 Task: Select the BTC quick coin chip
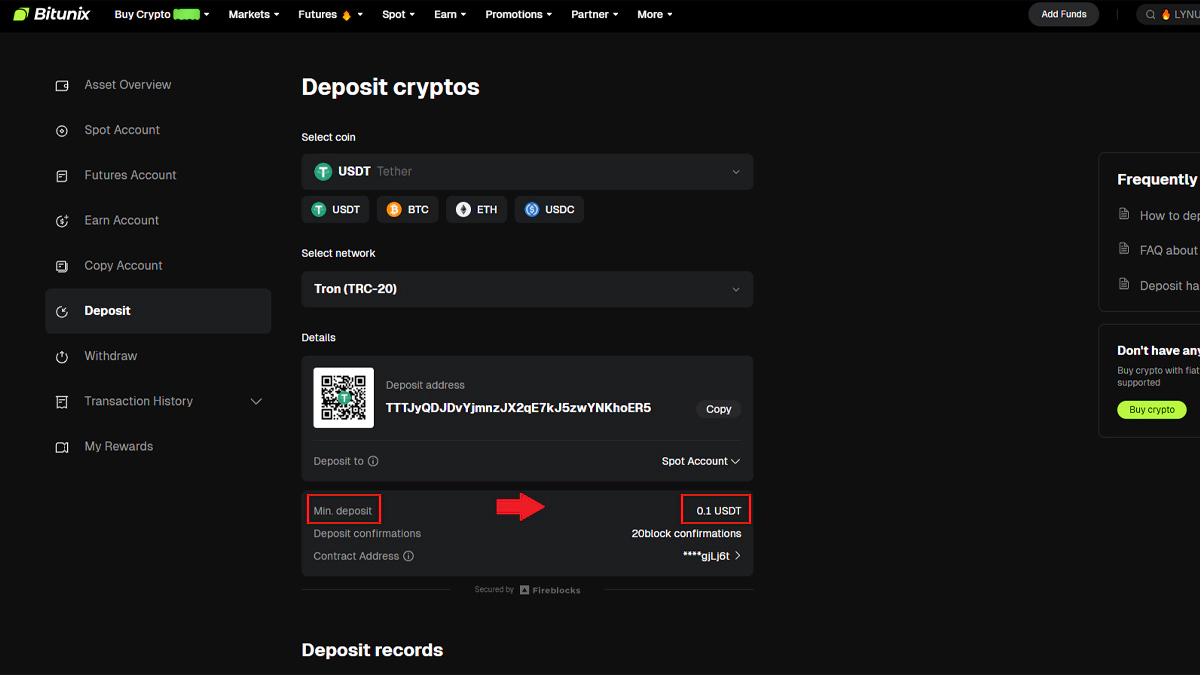(408, 210)
